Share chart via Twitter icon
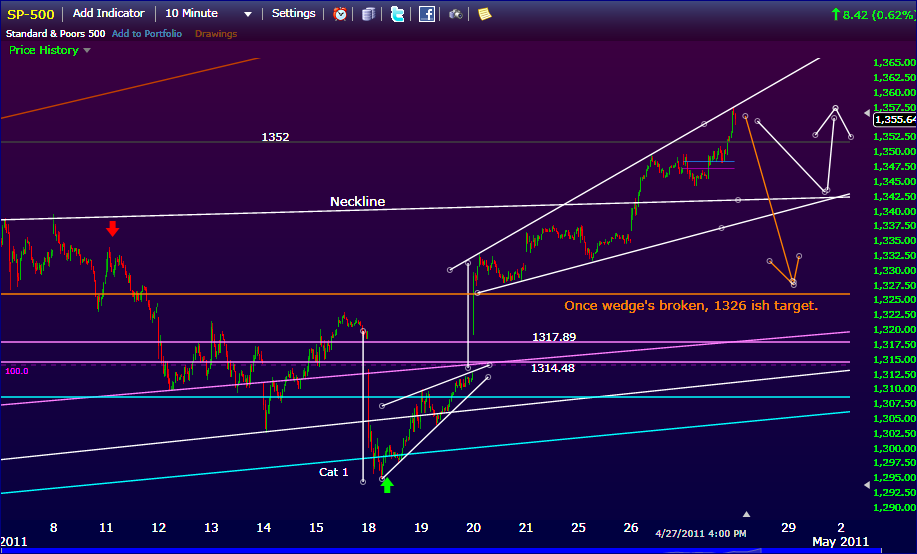This screenshot has height=554, width=917. [x=398, y=14]
